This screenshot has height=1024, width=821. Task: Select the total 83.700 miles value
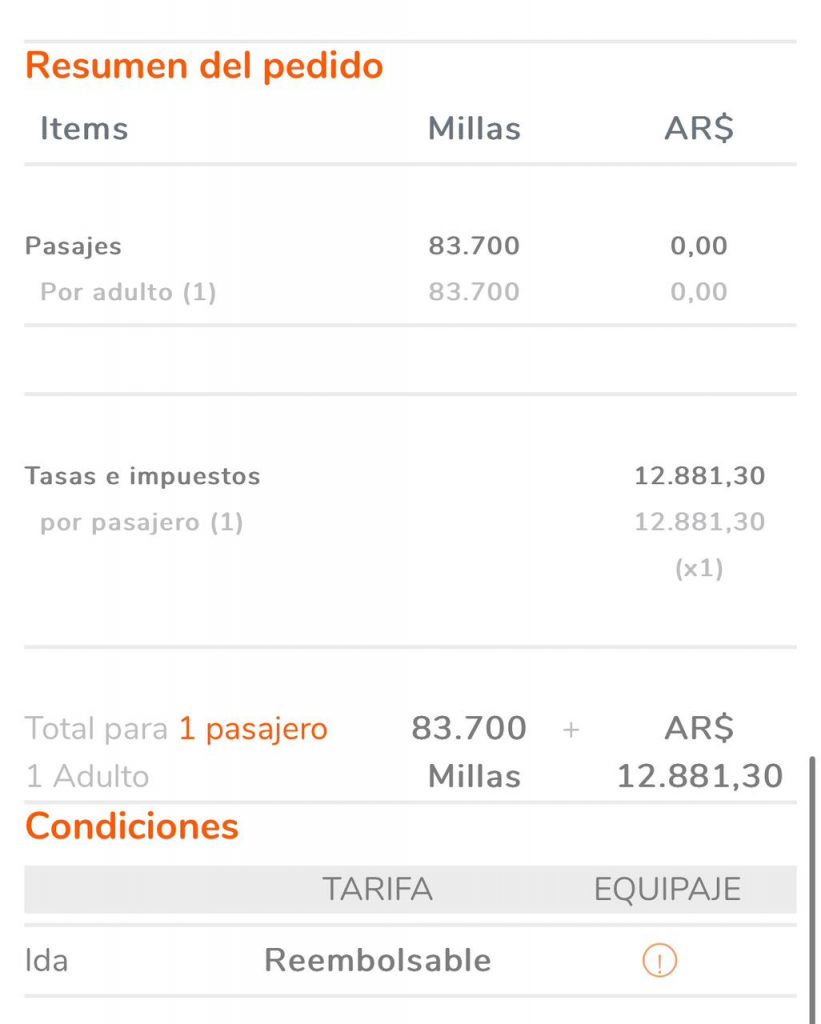469,728
